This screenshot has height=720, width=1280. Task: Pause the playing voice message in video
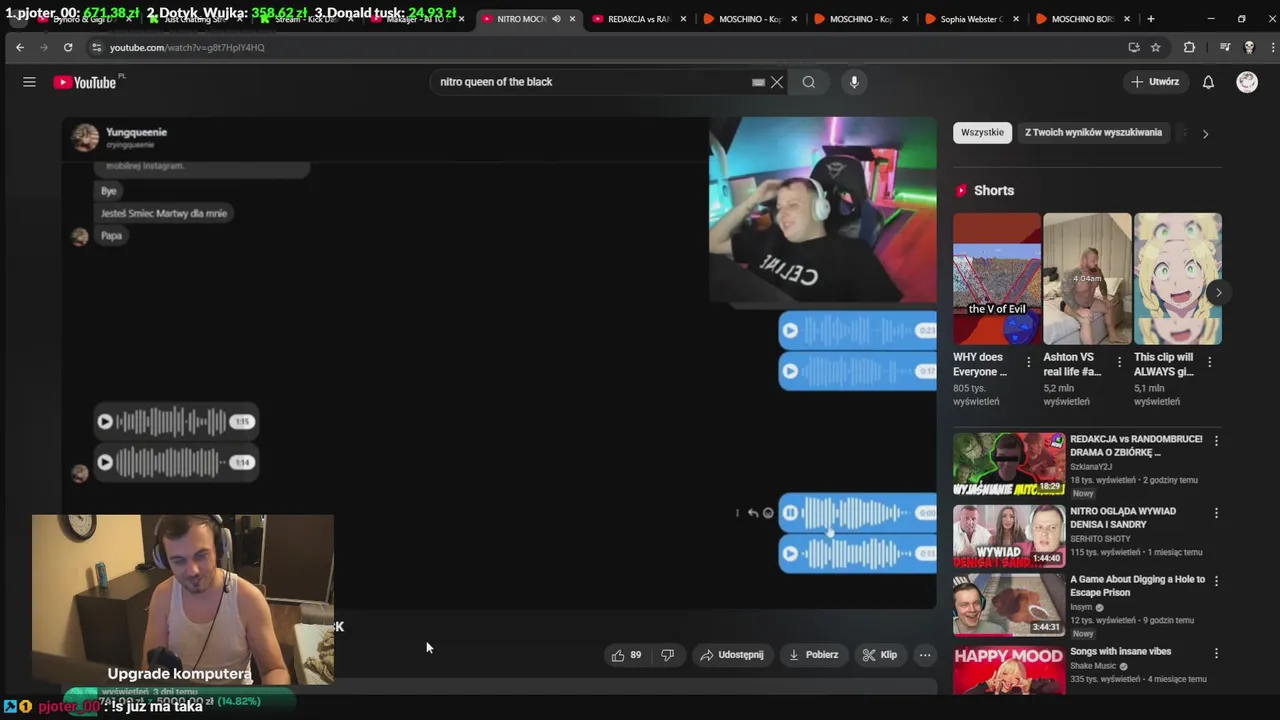click(x=790, y=513)
